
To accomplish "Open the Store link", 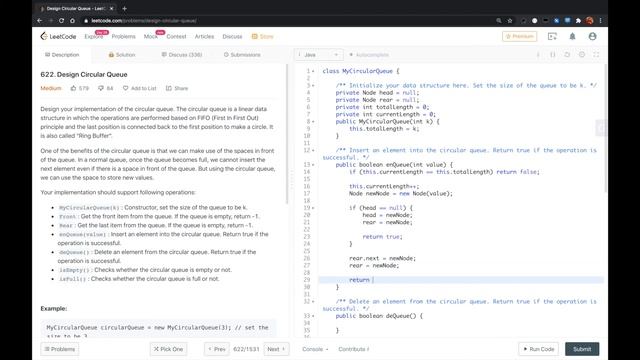I will tap(262, 36).
